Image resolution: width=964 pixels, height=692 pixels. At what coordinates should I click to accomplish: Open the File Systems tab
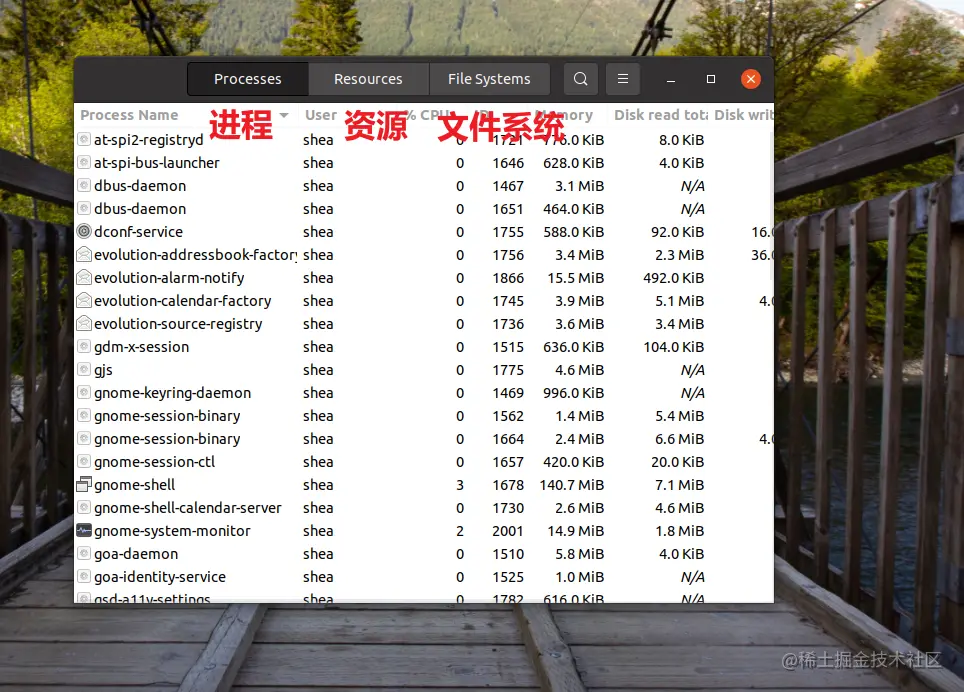[489, 79]
